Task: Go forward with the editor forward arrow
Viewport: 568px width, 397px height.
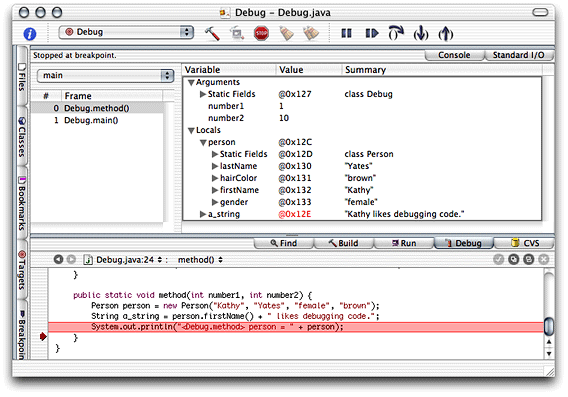Action: click(71, 259)
